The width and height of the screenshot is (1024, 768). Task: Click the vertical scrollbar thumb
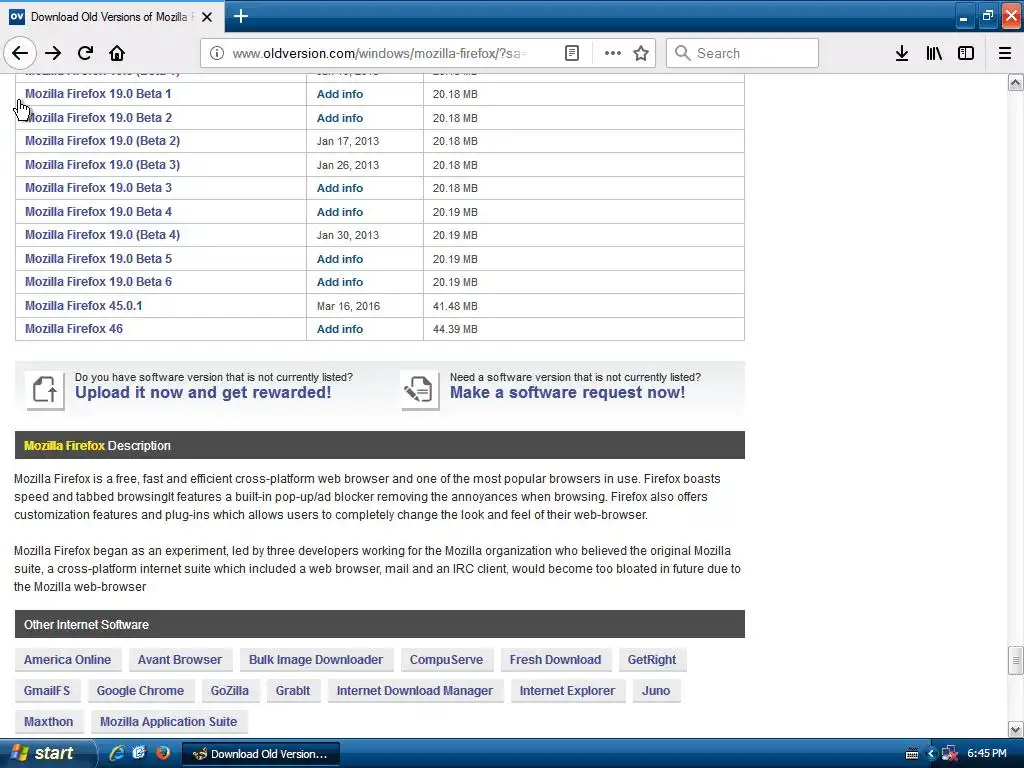1016,660
